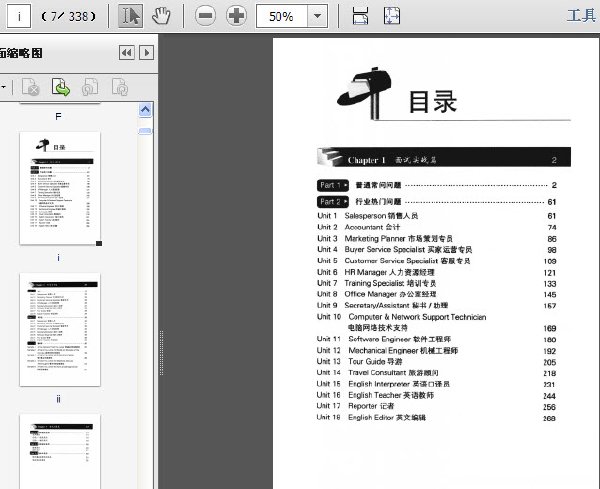
Task: Click Unit 13 Tour Guide entry
Action: [x=437, y=362]
